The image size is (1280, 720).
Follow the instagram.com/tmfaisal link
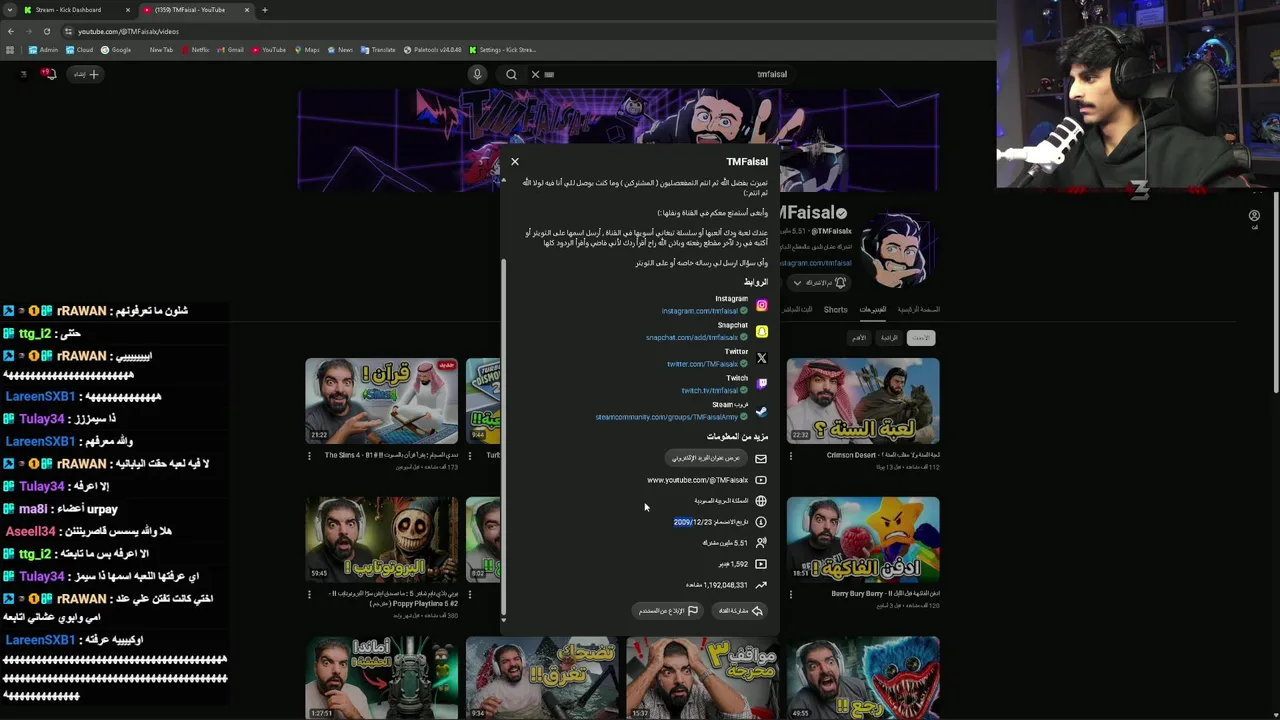coord(699,311)
